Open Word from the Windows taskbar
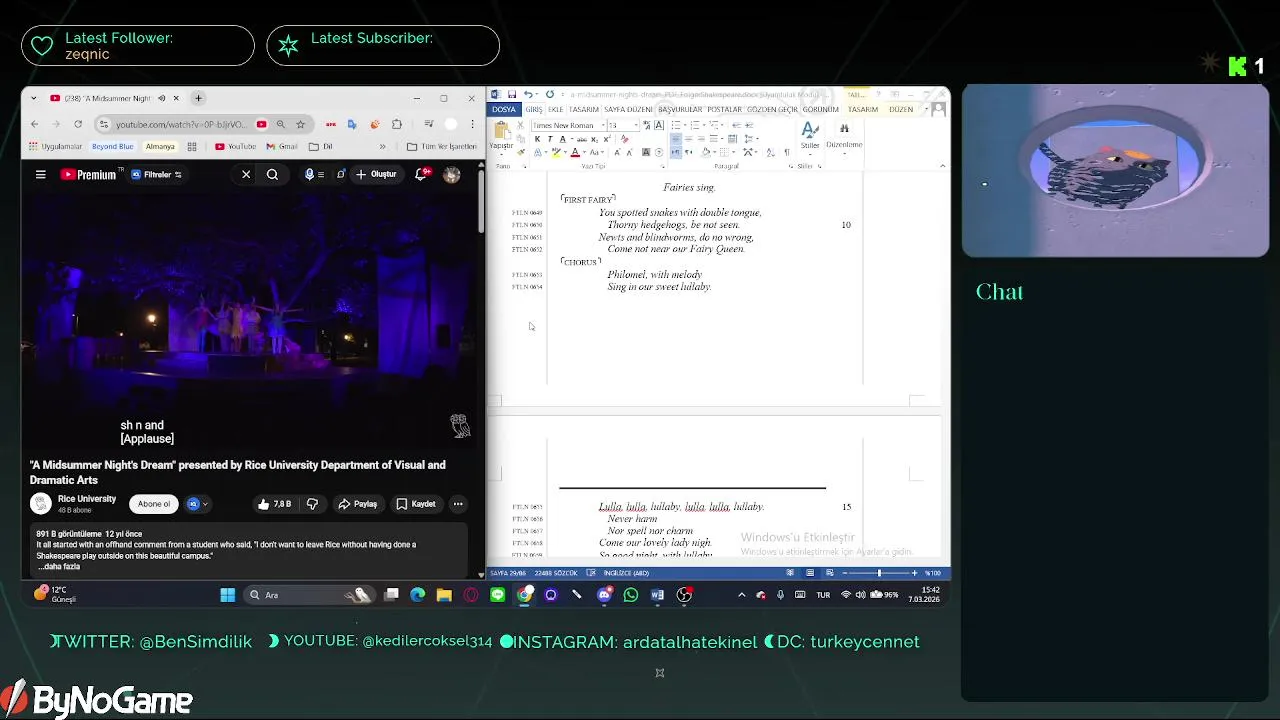 657,595
